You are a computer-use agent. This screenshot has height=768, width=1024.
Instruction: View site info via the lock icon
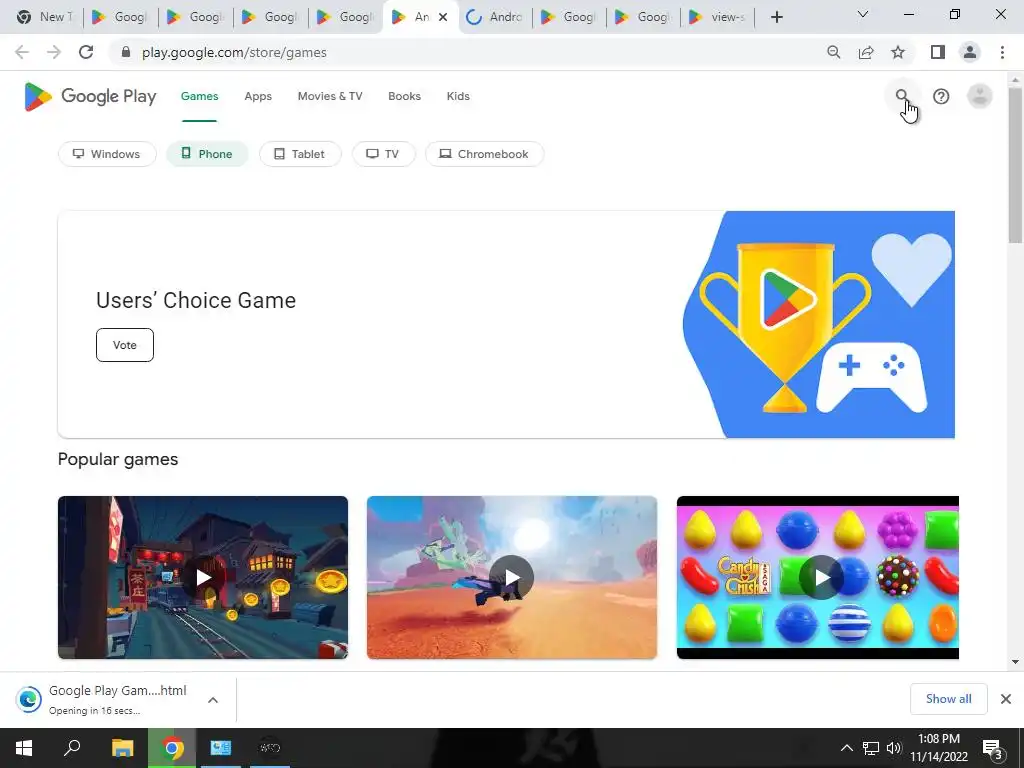pos(126,52)
